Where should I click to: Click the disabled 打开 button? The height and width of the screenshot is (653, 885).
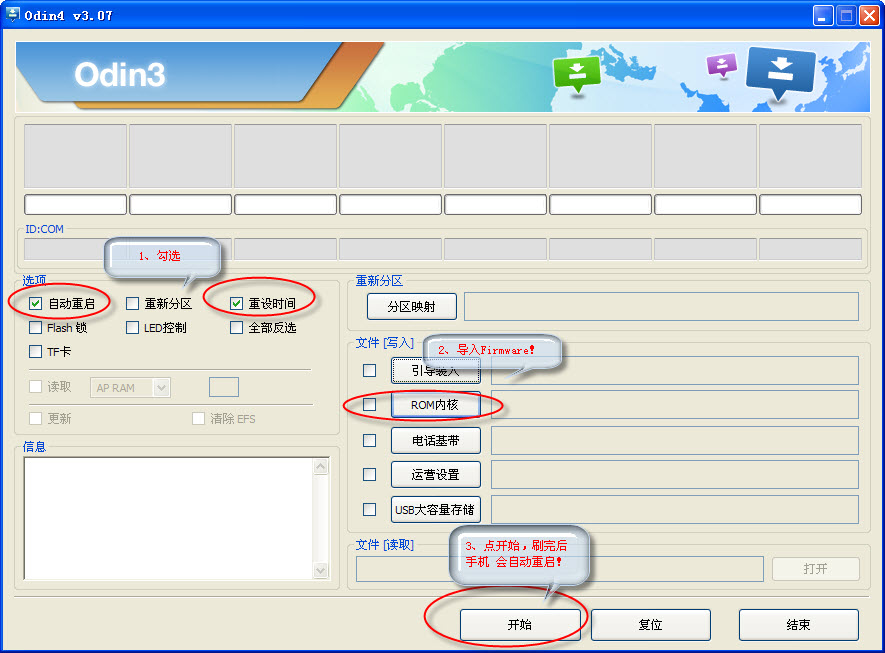point(816,569)
